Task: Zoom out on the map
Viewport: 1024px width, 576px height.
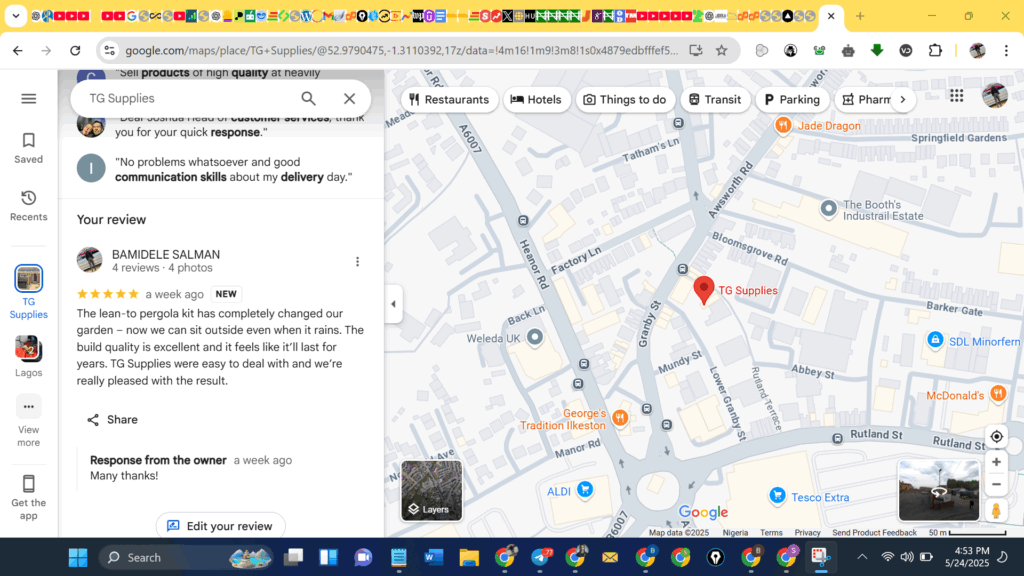Action: click(x=995, y=485)
